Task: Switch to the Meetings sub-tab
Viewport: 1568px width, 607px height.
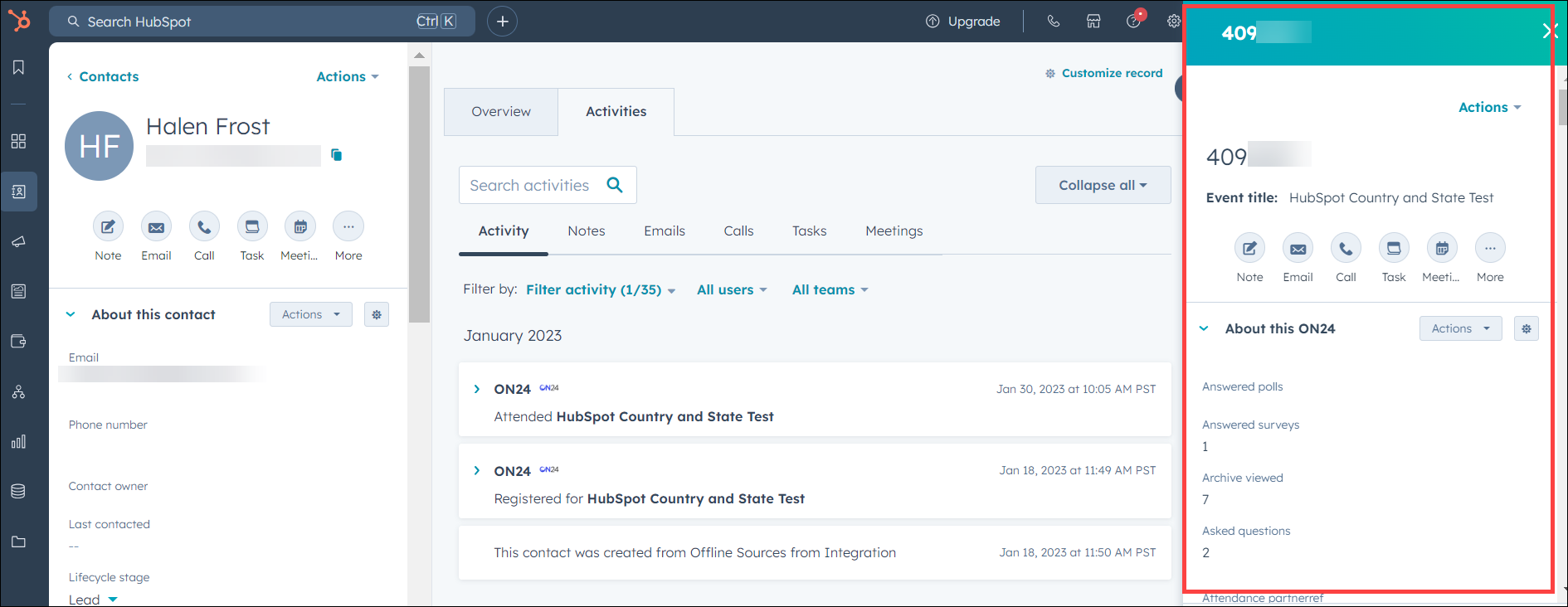Action: point(894,231)
